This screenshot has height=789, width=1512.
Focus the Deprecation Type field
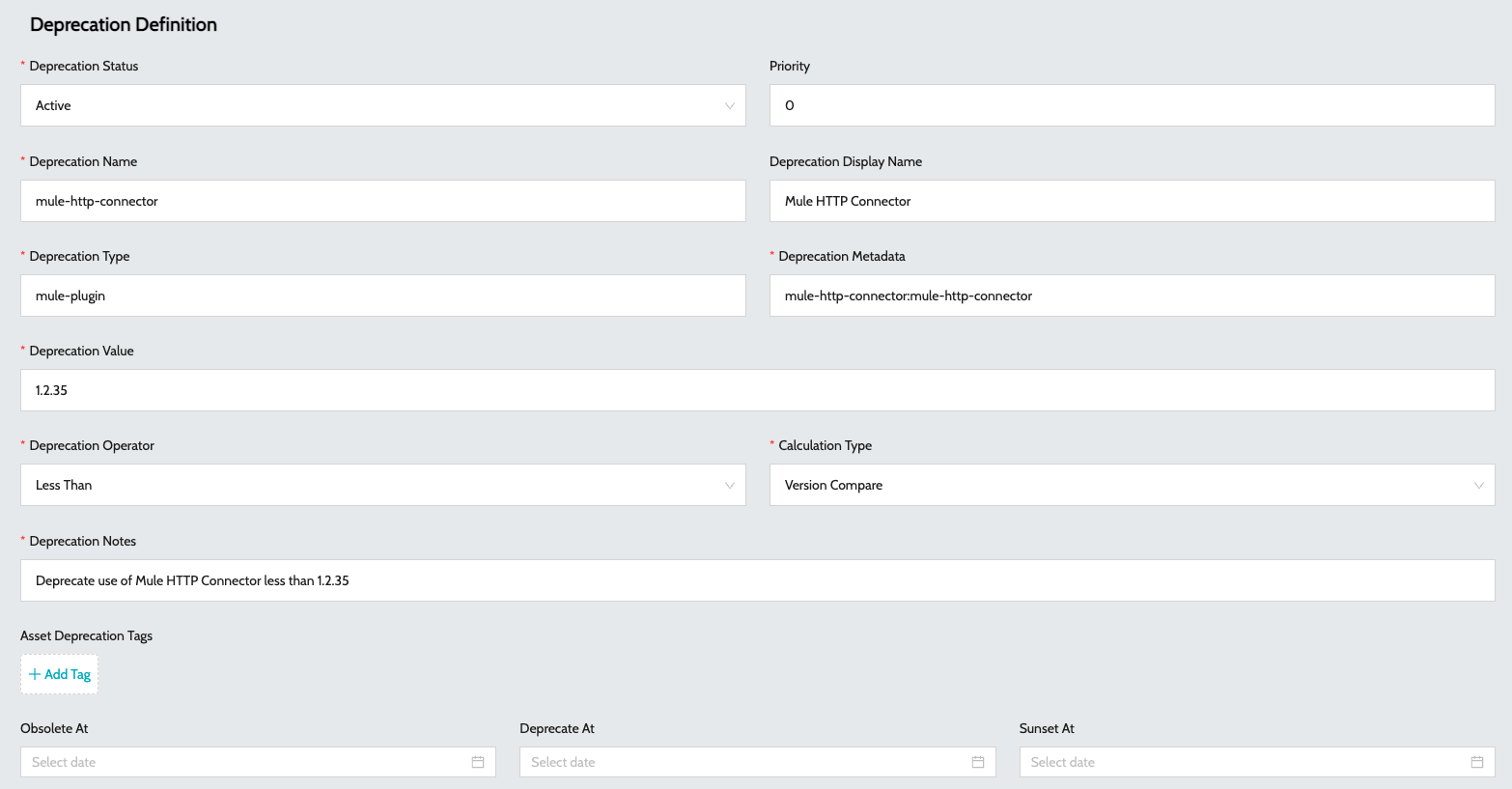(383, 296)
